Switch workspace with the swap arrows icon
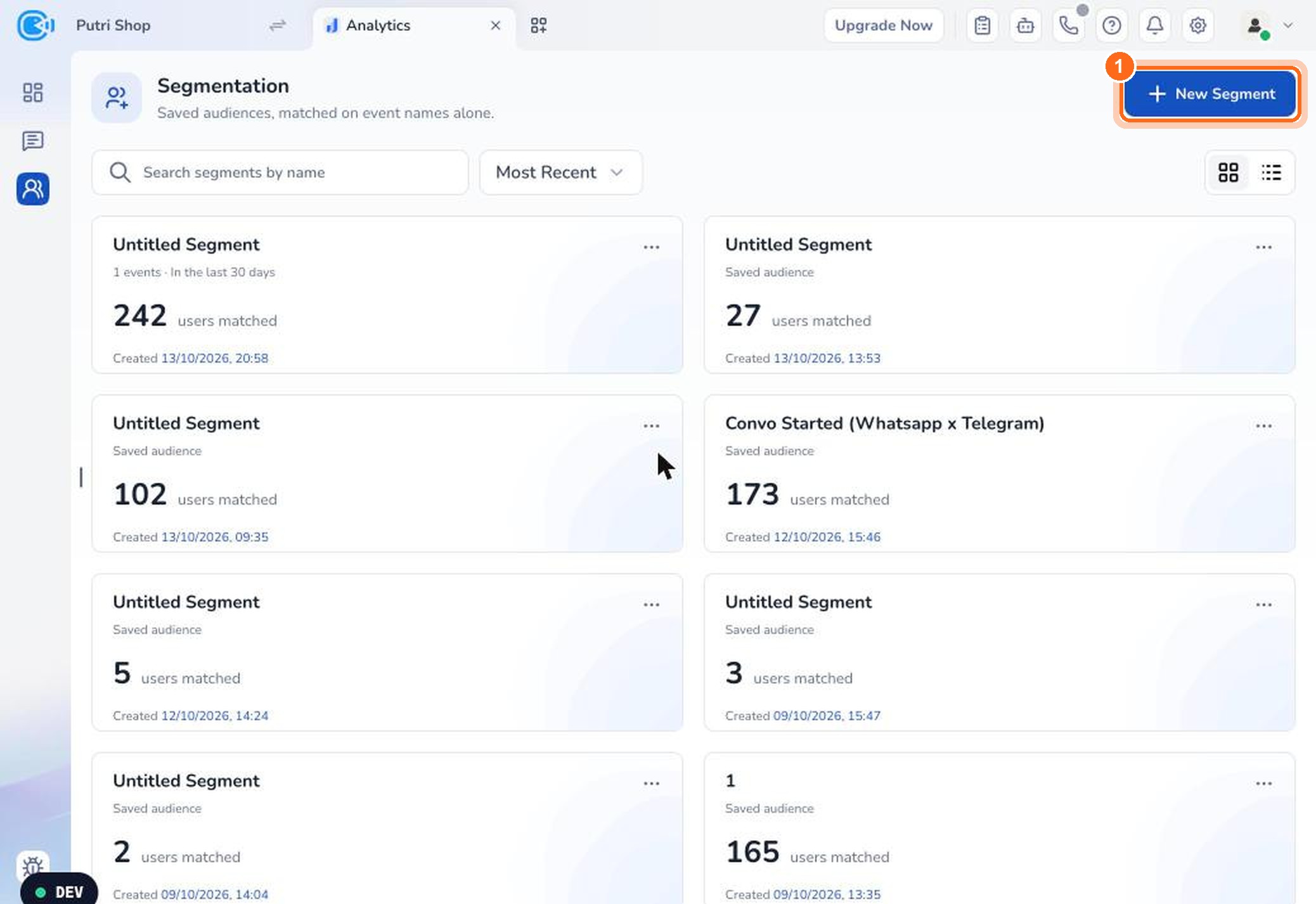The width and height of the screenshot is (1316, 904). pyautogui.click(x=278, y=25)
